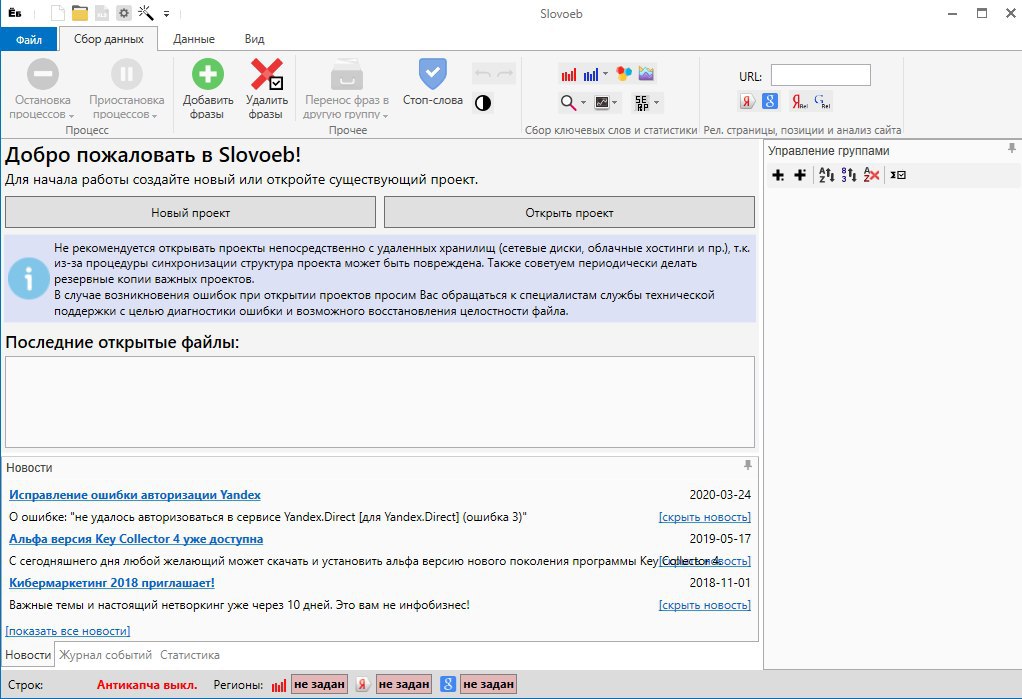
Task: Expand the magnifying glass dropdown arrow
Action: pos(583,102)
